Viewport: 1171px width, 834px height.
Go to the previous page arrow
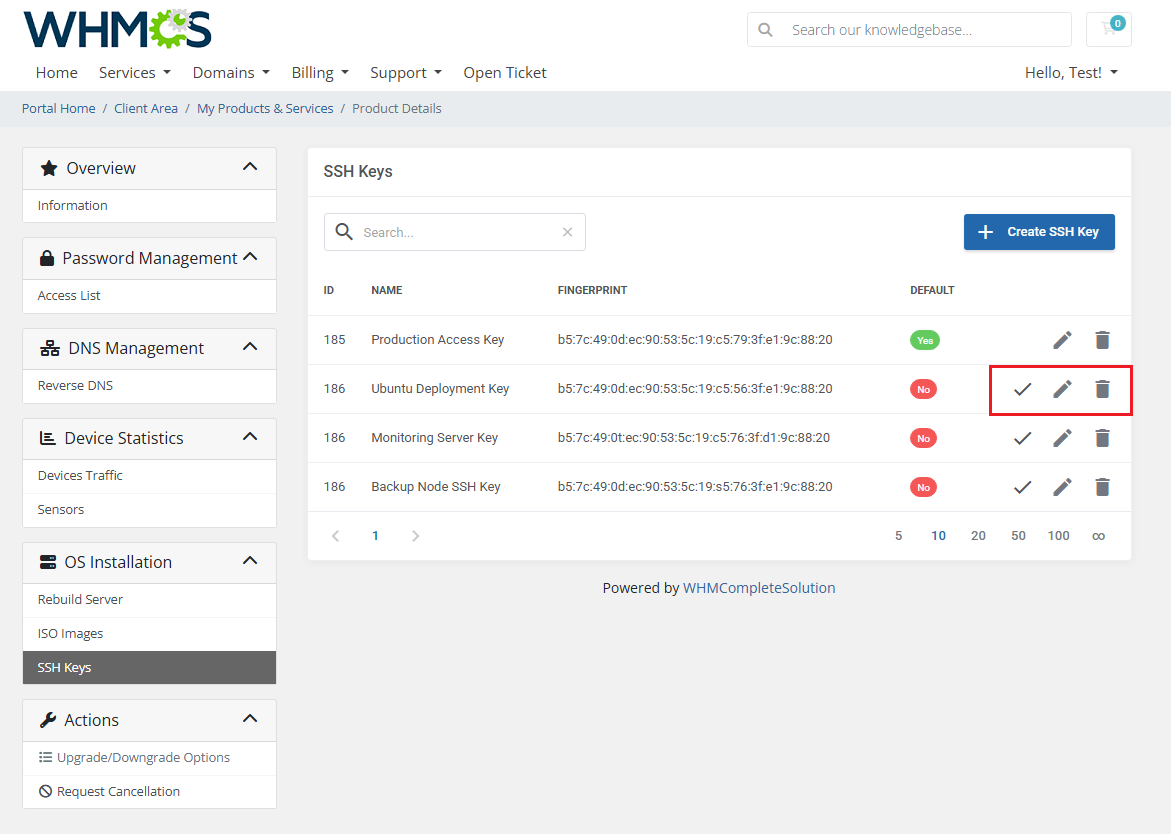335,536
